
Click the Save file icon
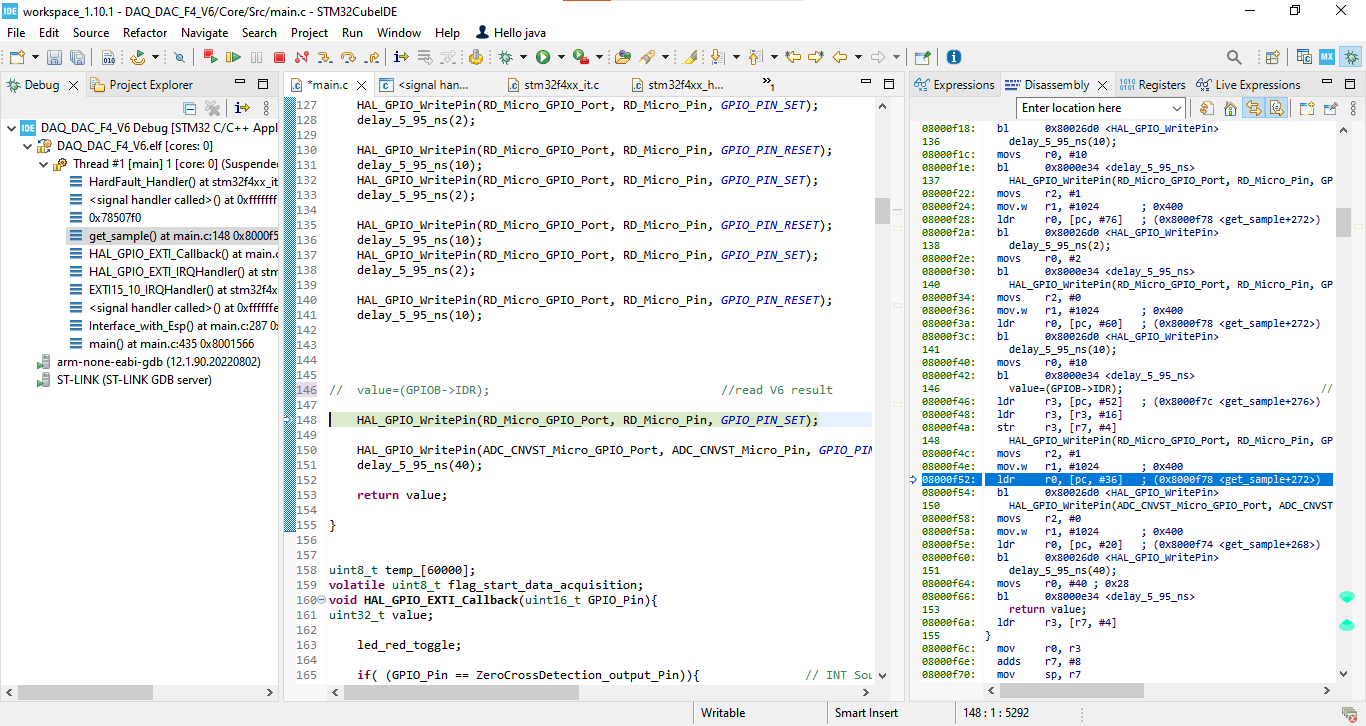(x=52, y=57)
